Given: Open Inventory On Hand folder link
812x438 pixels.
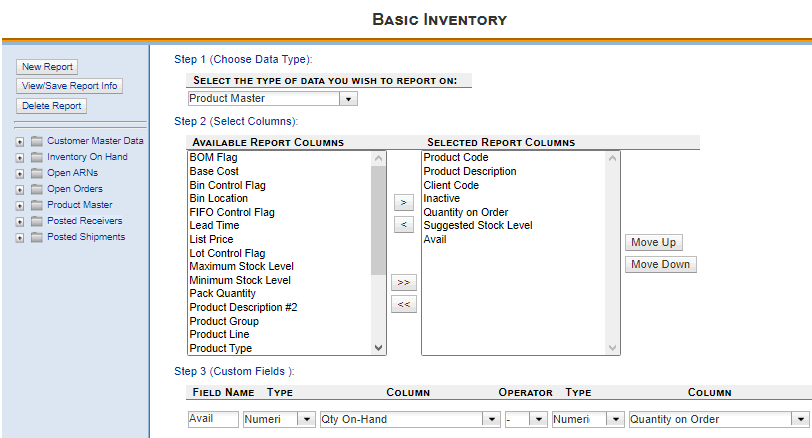Looking at the screenshot, I should point(87,157).
